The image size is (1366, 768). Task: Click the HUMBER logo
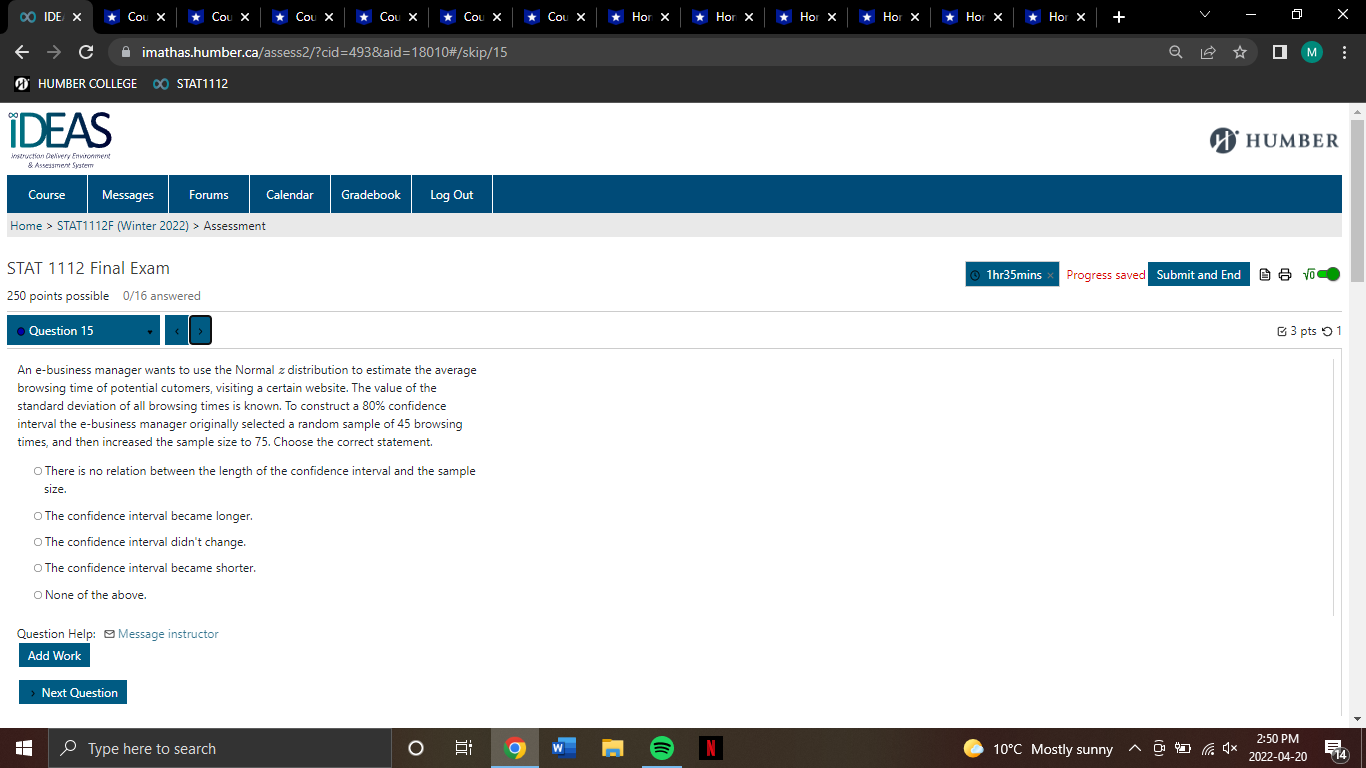tap(1273, 141)
